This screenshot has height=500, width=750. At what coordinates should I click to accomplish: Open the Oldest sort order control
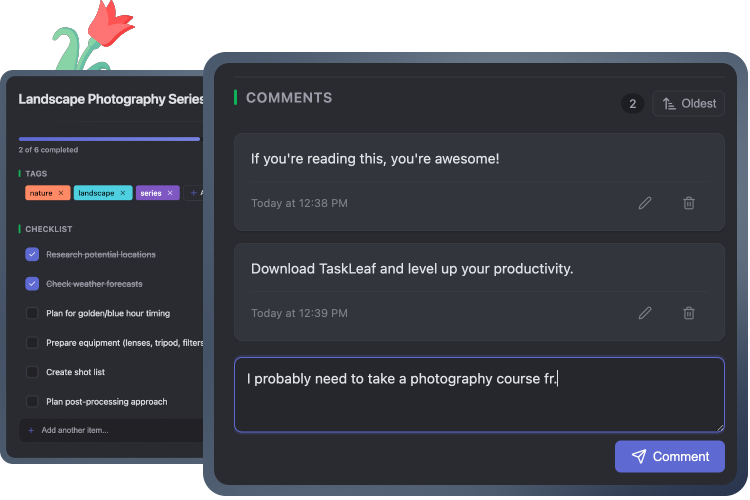(688, 104)
